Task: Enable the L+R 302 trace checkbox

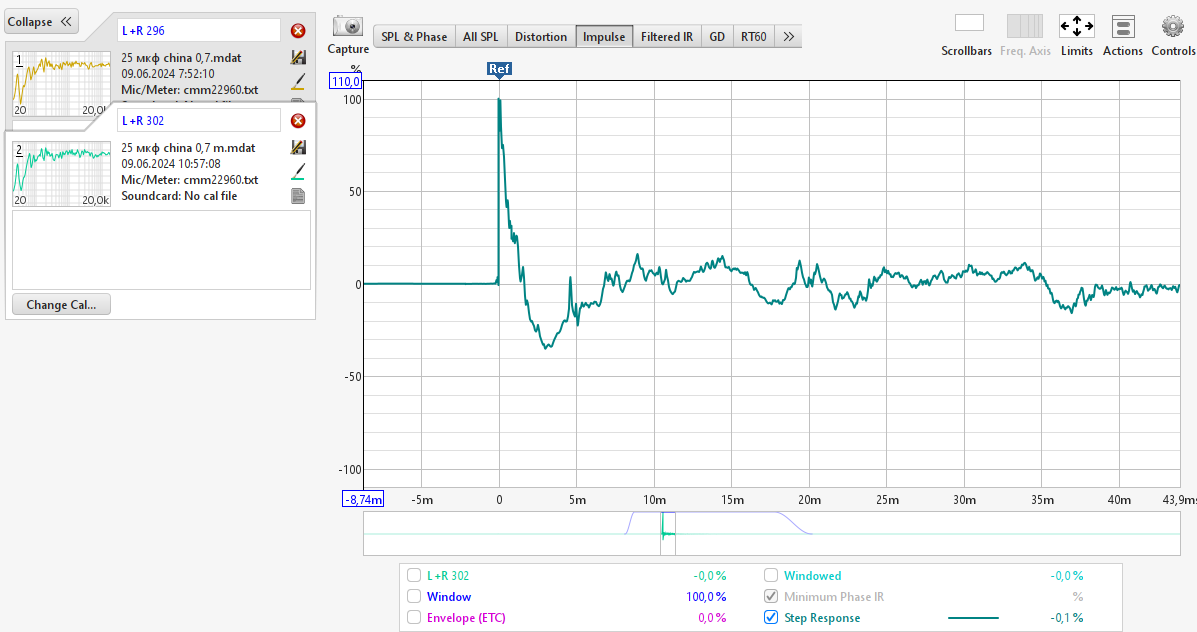Action: click(414, 576)
